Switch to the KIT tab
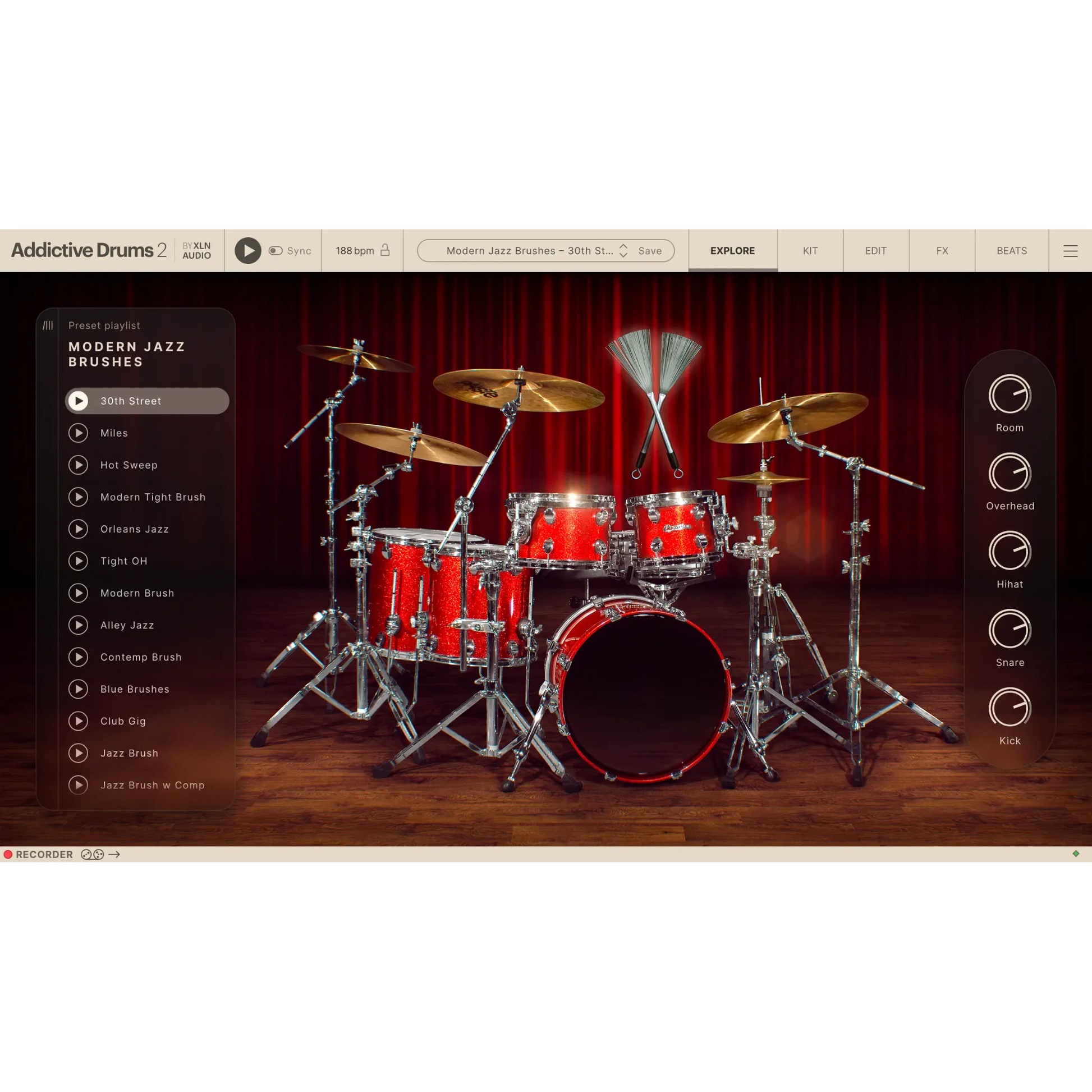The image size is (1092, 1092). [810, 250]
